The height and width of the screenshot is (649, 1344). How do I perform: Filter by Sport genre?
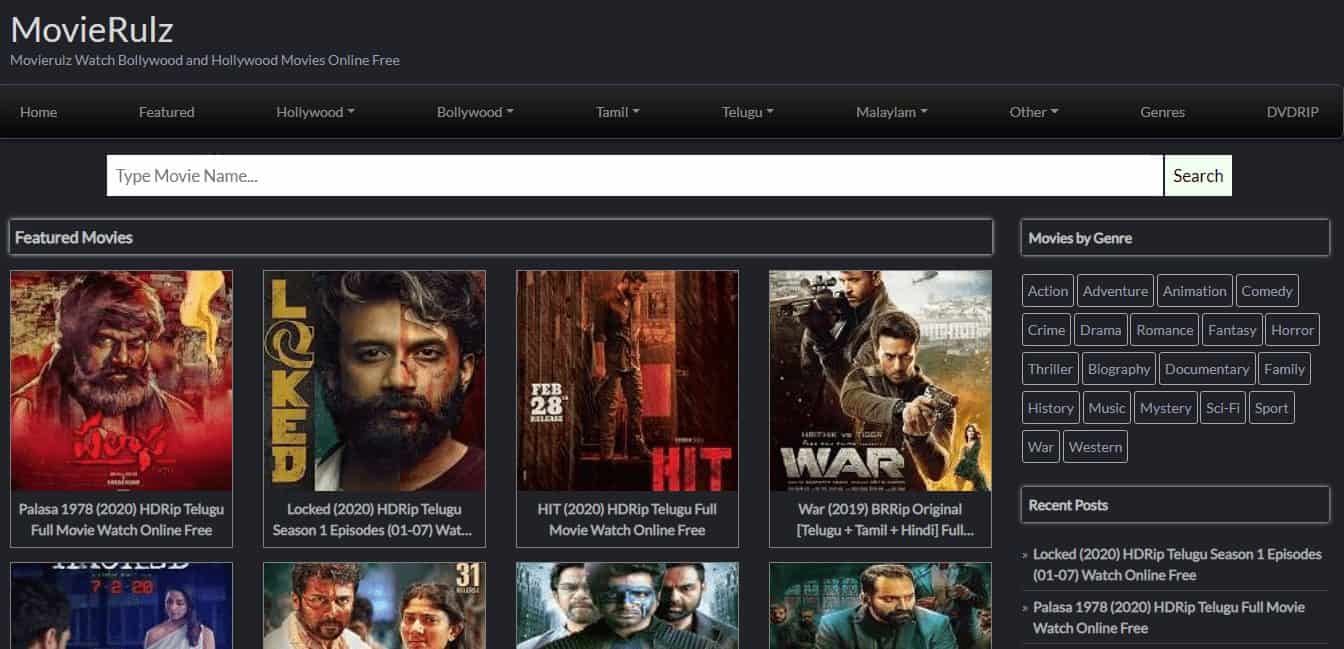(1272, 408)
